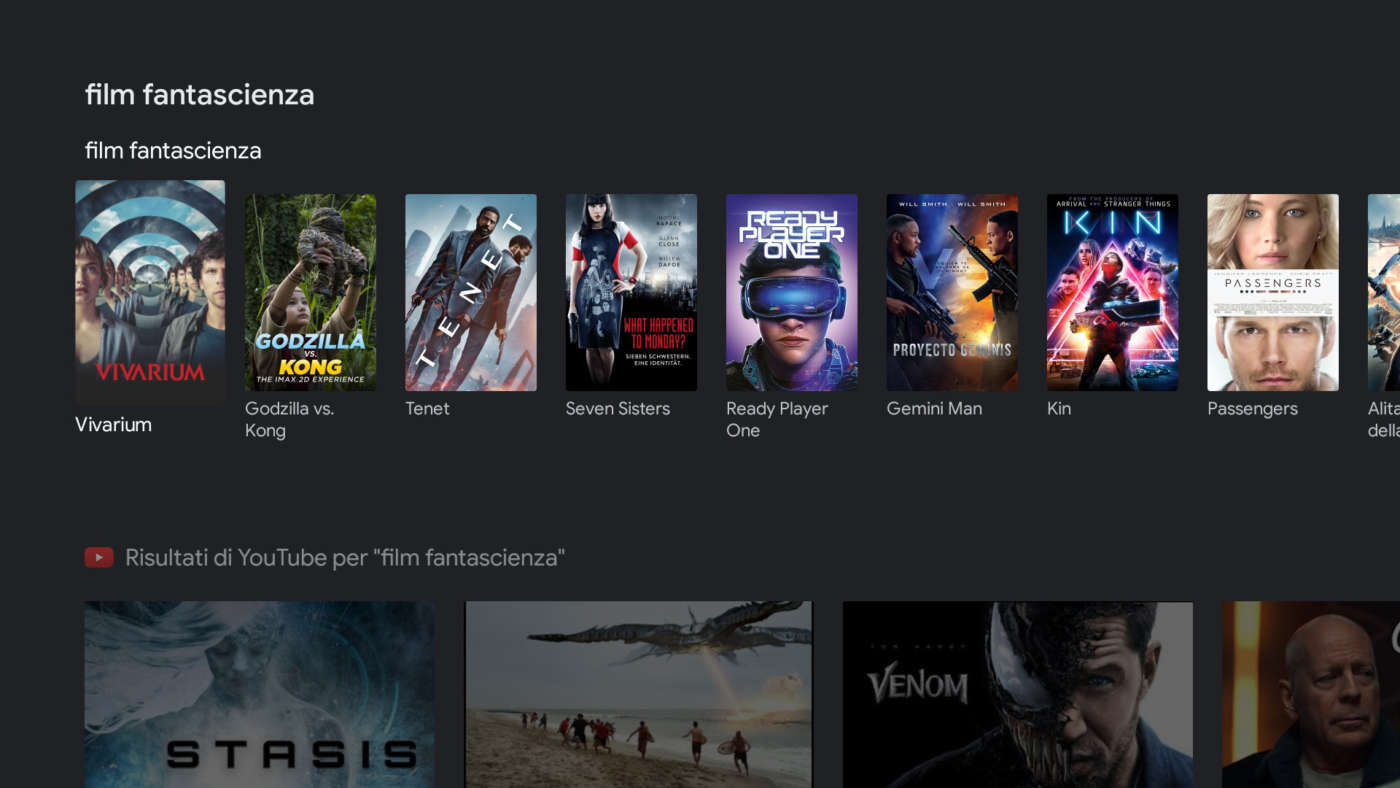Click the top "film fantascienza" search query

click(x=200, y=95)
